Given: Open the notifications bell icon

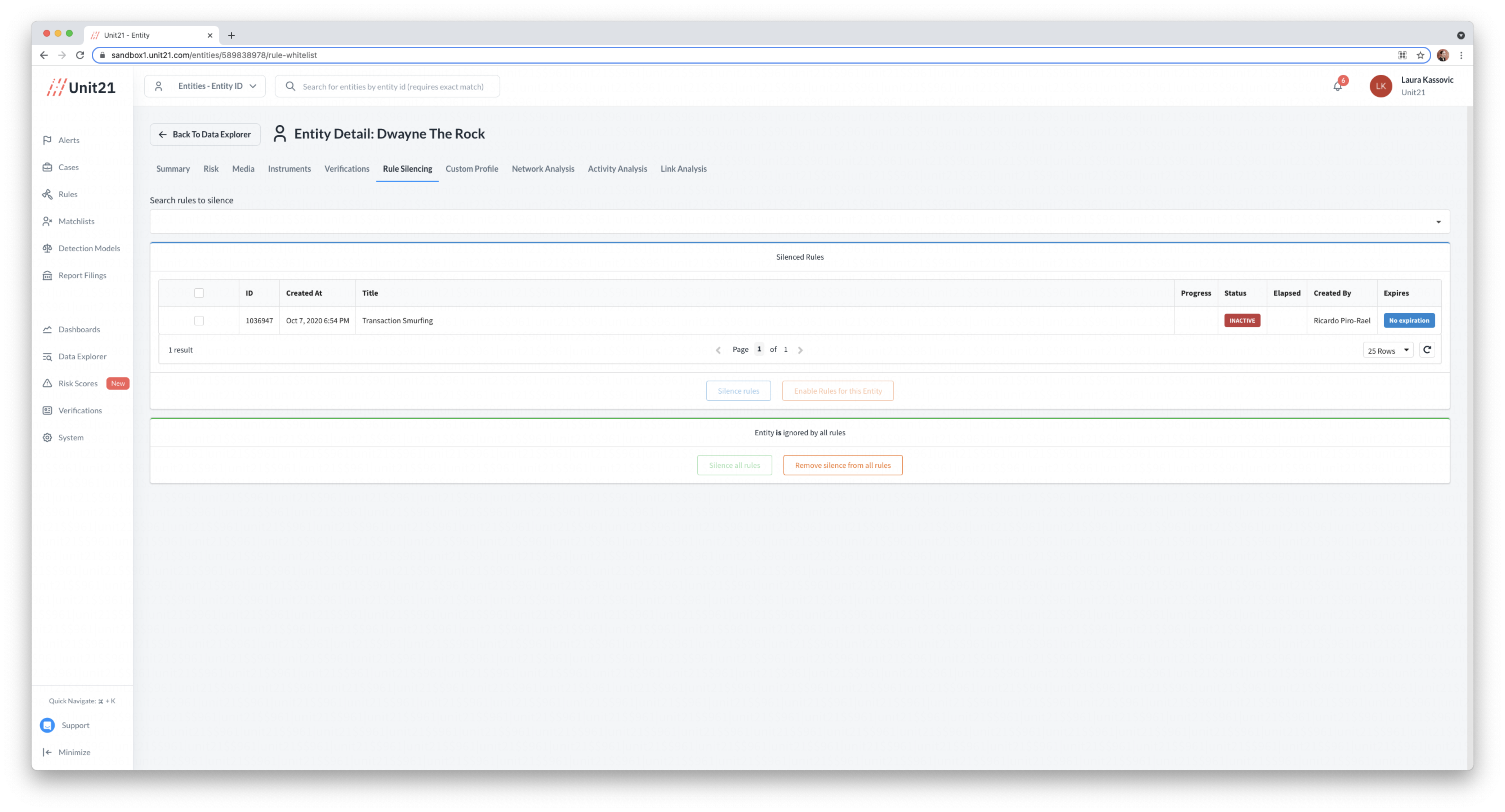Looking at the screenshot, I should point(1337,86).
